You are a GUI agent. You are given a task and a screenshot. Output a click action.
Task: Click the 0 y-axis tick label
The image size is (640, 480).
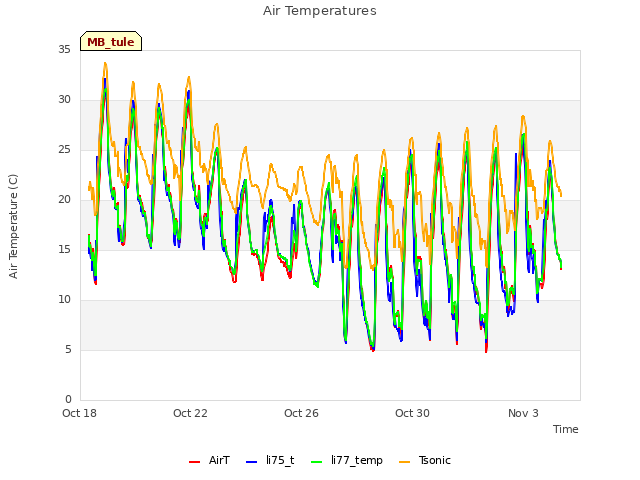tap(68, 399)
